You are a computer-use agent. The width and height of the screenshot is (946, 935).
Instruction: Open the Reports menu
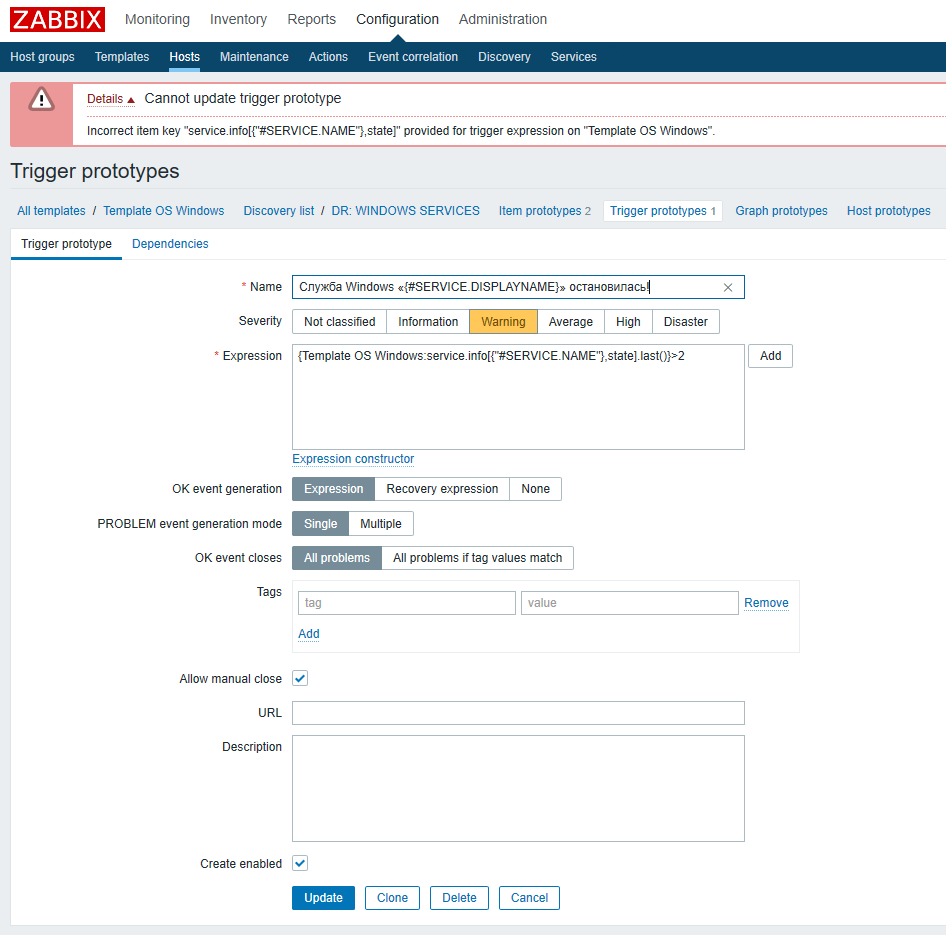click(311, 19)
